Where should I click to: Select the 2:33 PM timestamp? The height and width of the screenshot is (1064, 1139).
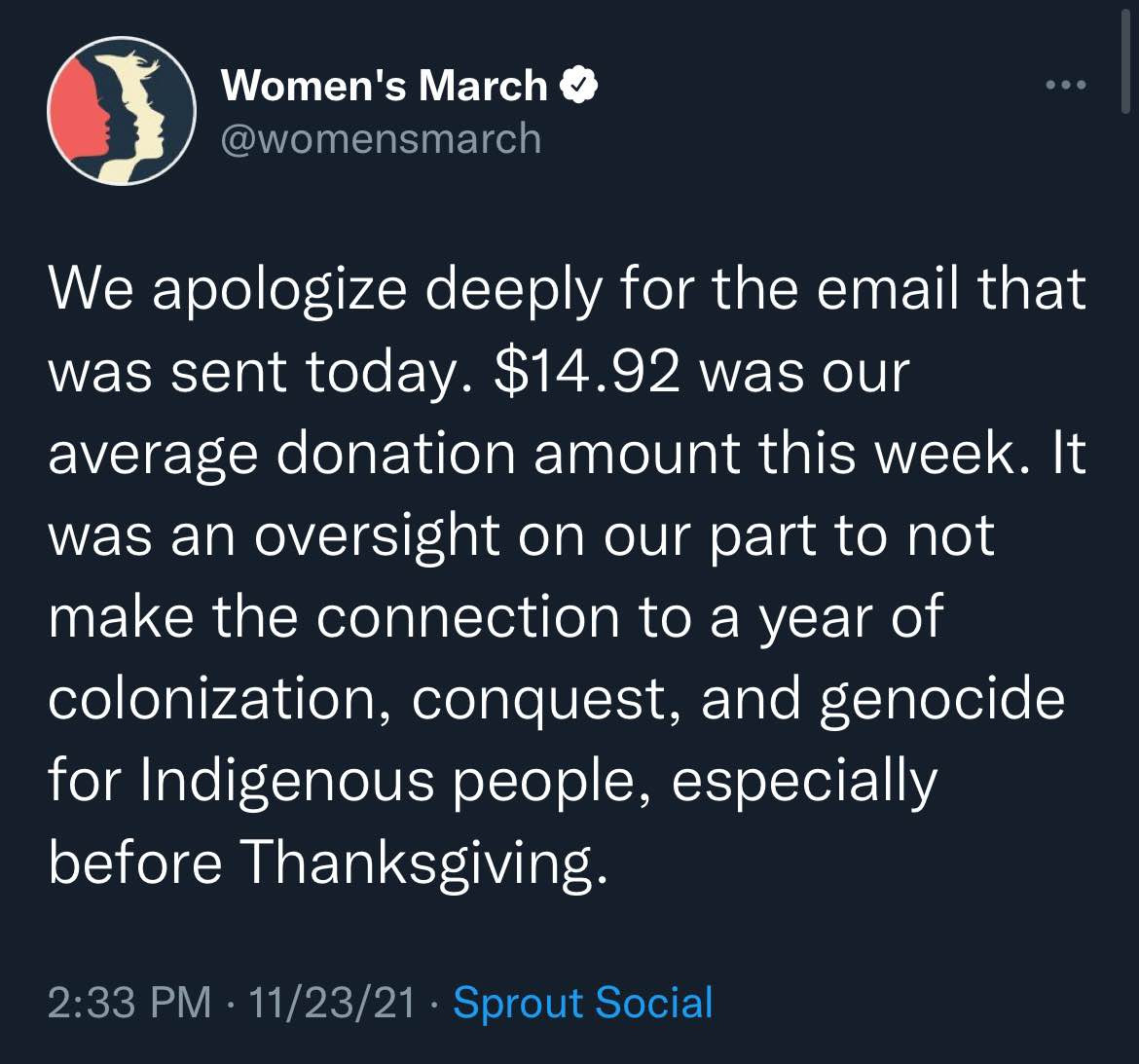(x=129, y=1003)
